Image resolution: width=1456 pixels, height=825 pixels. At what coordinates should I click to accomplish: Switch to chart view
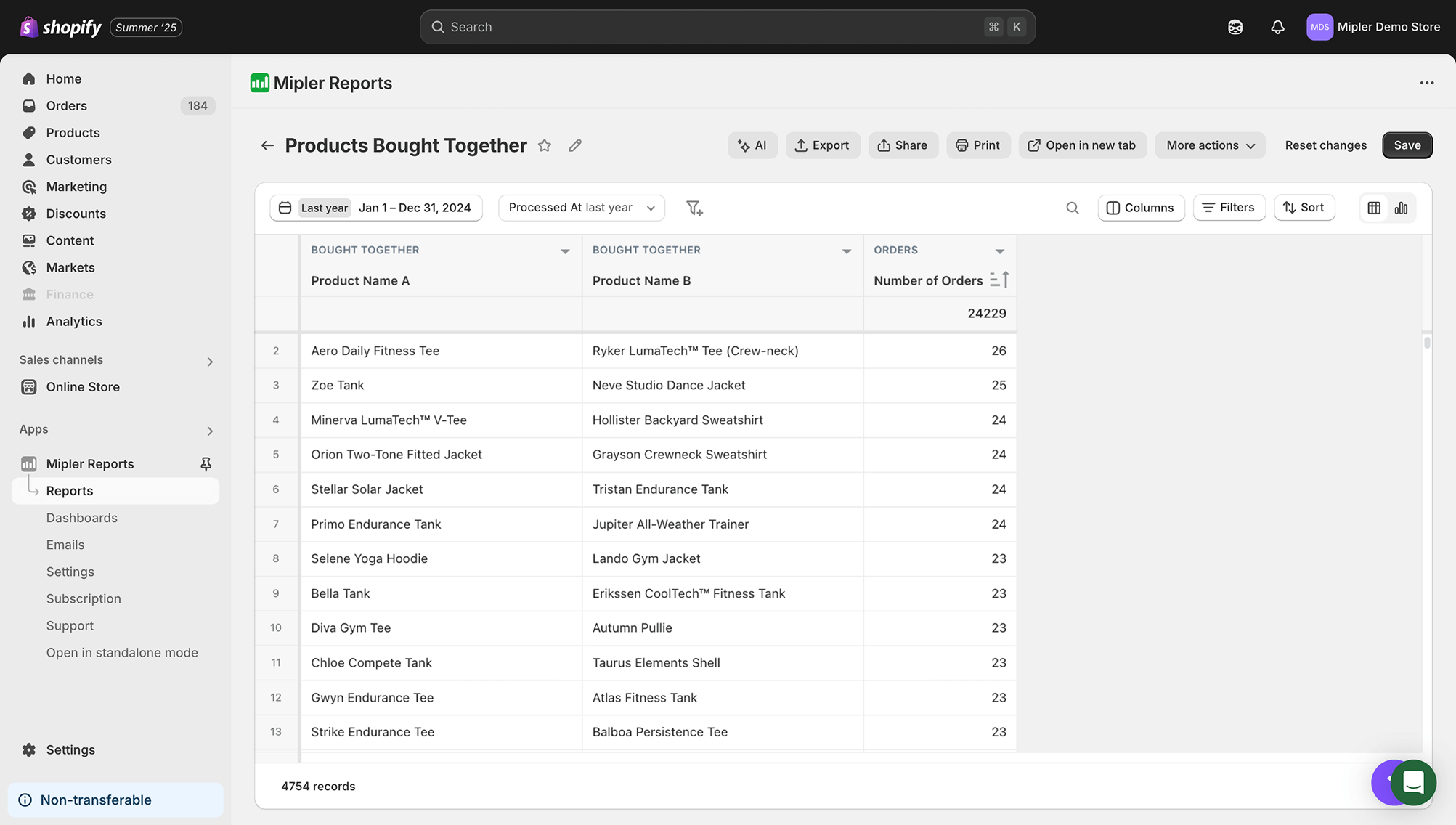click(x=1401, y=208)
